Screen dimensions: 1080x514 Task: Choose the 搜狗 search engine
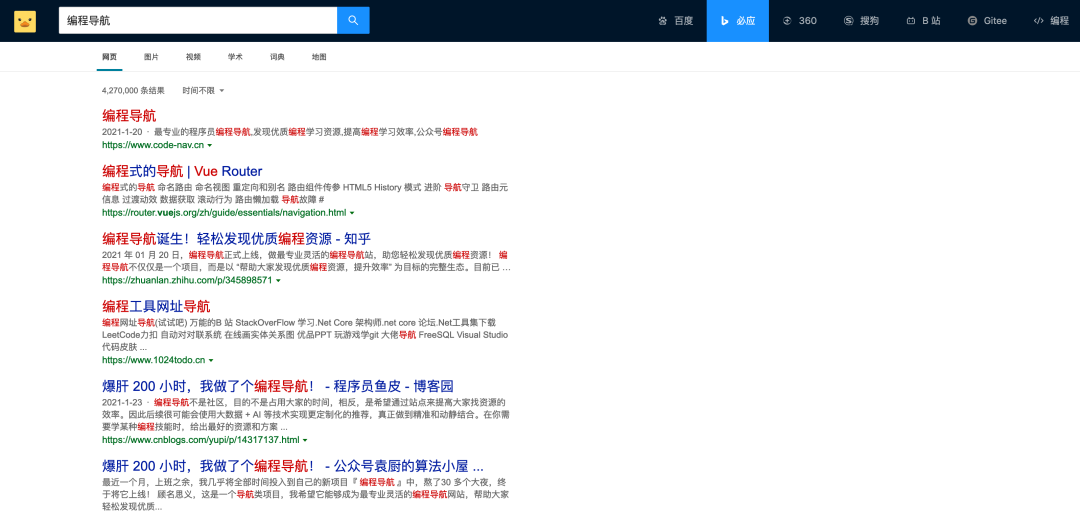[862, 21]
